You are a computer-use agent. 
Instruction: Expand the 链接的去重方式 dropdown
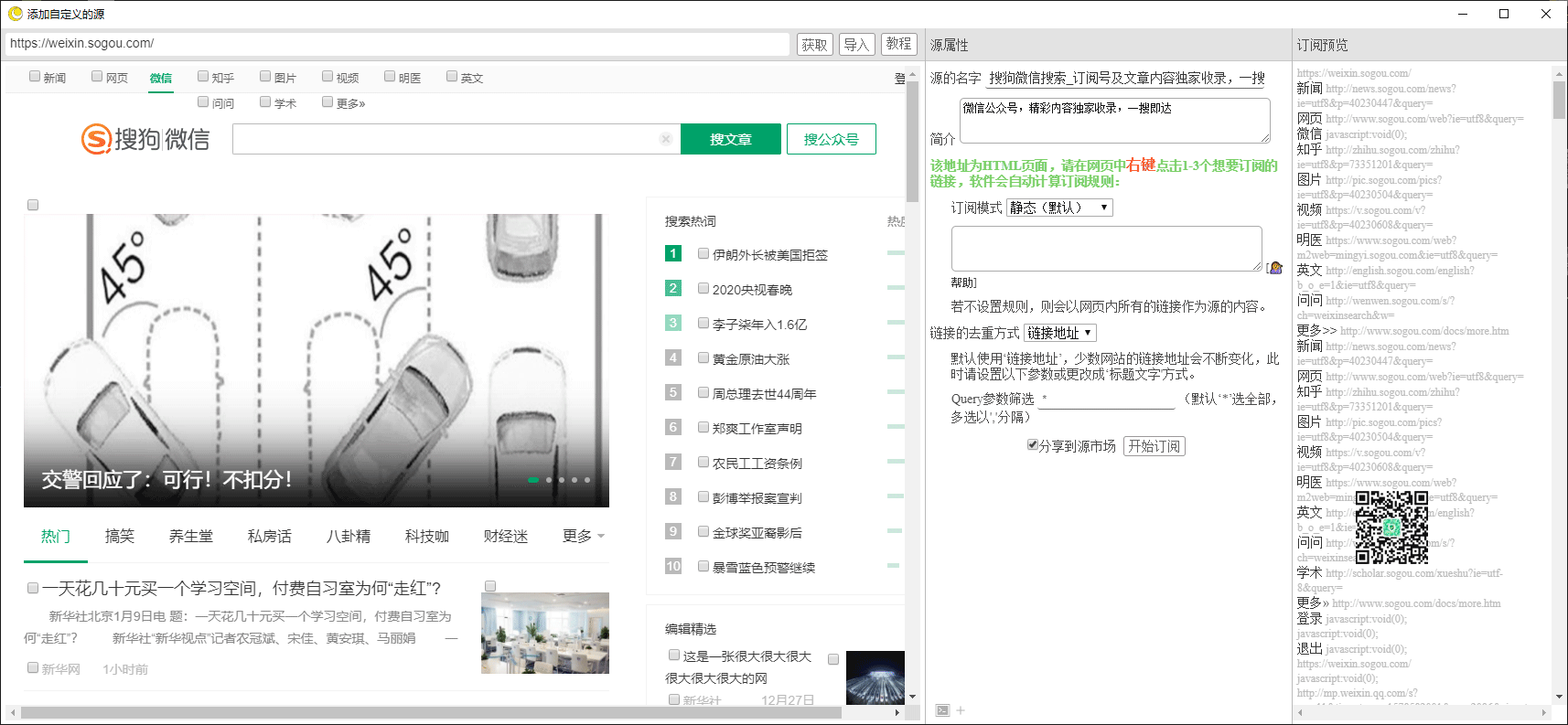(x=1059, y=333)
